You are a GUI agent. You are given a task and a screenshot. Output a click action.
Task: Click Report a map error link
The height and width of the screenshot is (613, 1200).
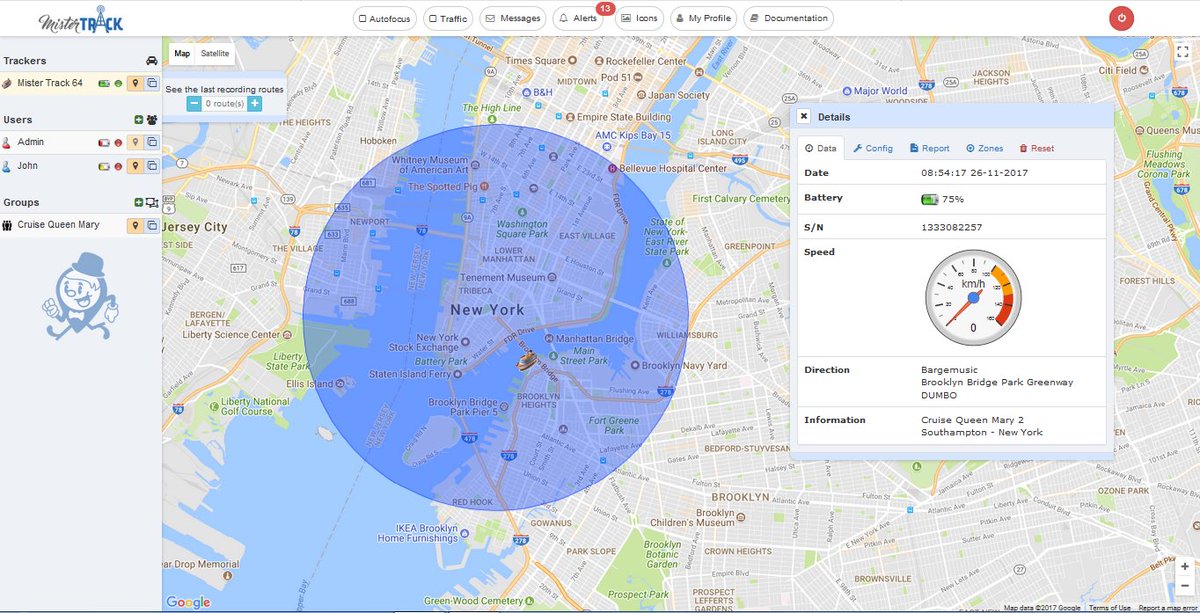(1168, 608)
